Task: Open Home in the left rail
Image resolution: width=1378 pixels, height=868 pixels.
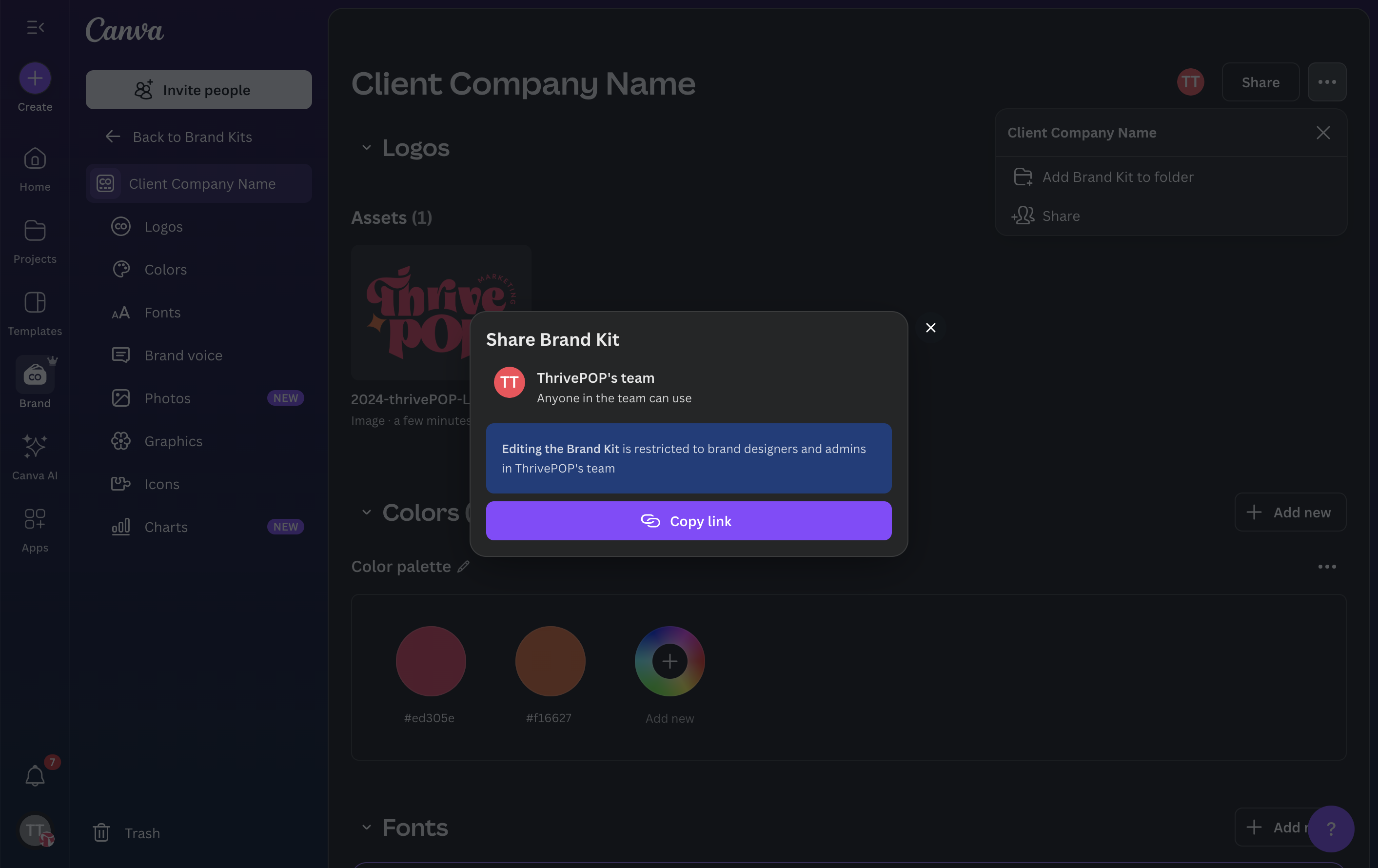Action: point(35,169)
